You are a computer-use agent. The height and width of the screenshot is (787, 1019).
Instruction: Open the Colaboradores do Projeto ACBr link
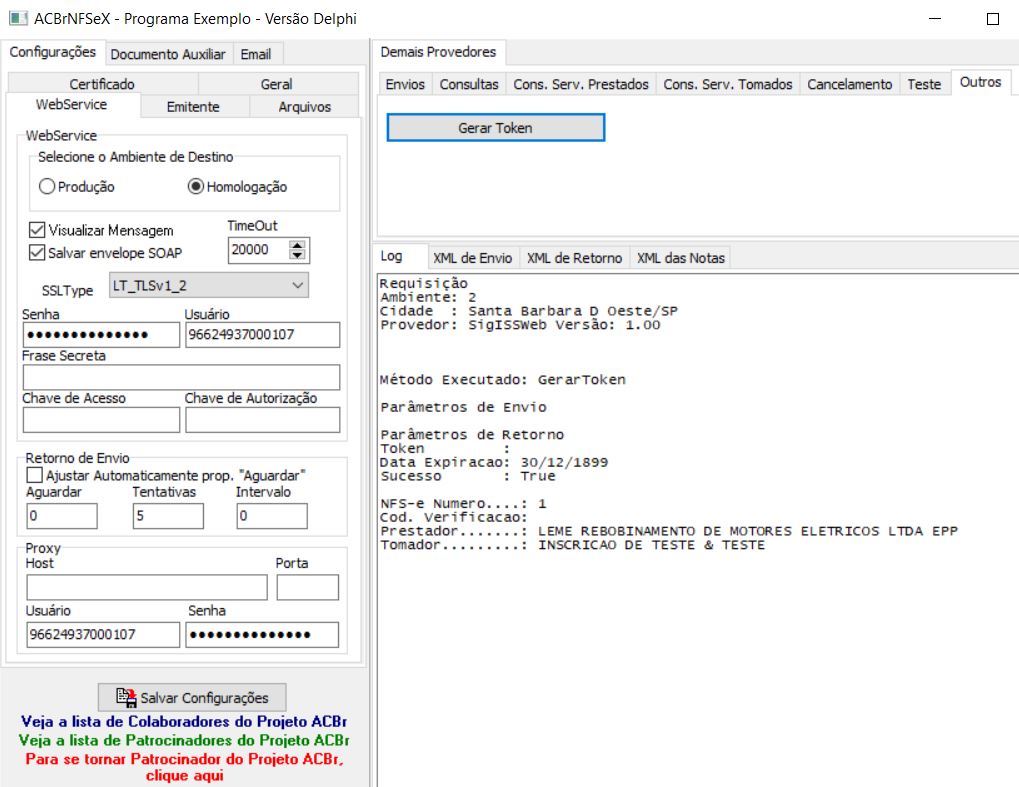pyautogui.click(x=184, y=721)
